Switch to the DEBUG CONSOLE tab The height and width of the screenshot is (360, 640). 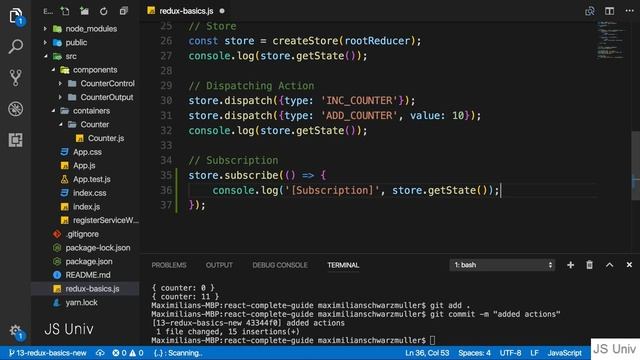coord(280,265)
